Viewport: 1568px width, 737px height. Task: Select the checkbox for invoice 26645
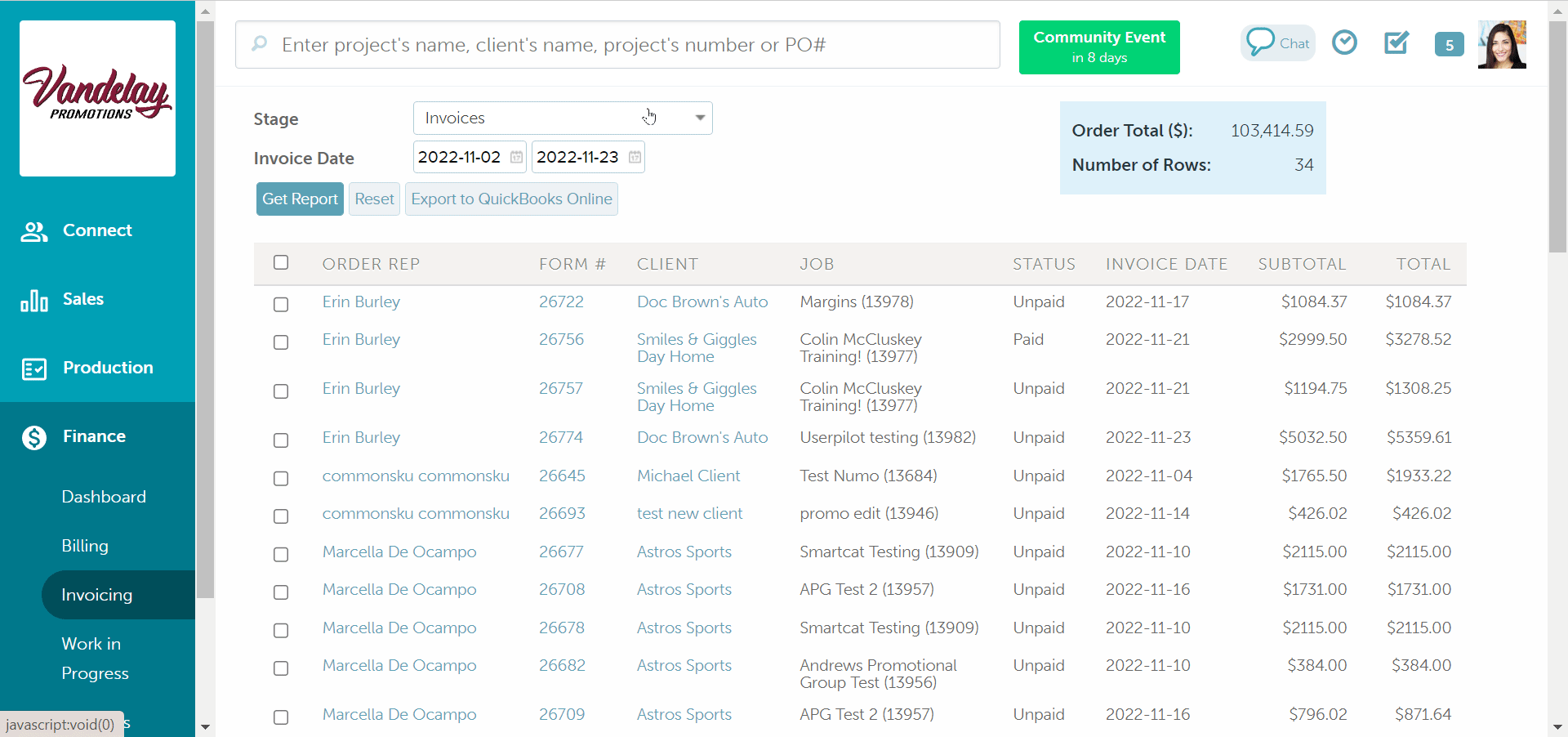[281, 478]
